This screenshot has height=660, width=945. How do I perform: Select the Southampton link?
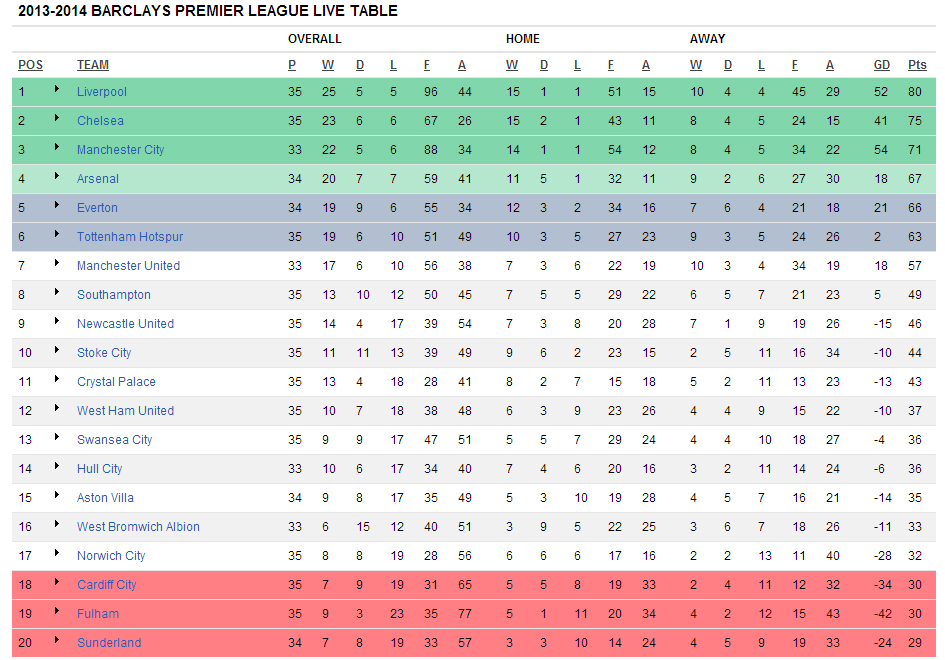[114, 295]
